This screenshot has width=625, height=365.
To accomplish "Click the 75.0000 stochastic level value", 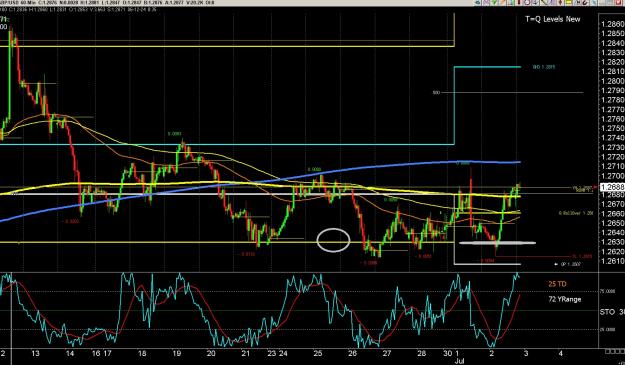I will pyautogui.click(x=608, y=291).
